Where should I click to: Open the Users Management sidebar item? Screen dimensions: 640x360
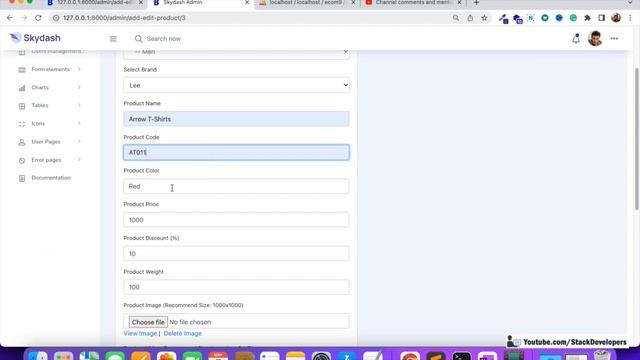pyautogui.click(x=57, y=51)
